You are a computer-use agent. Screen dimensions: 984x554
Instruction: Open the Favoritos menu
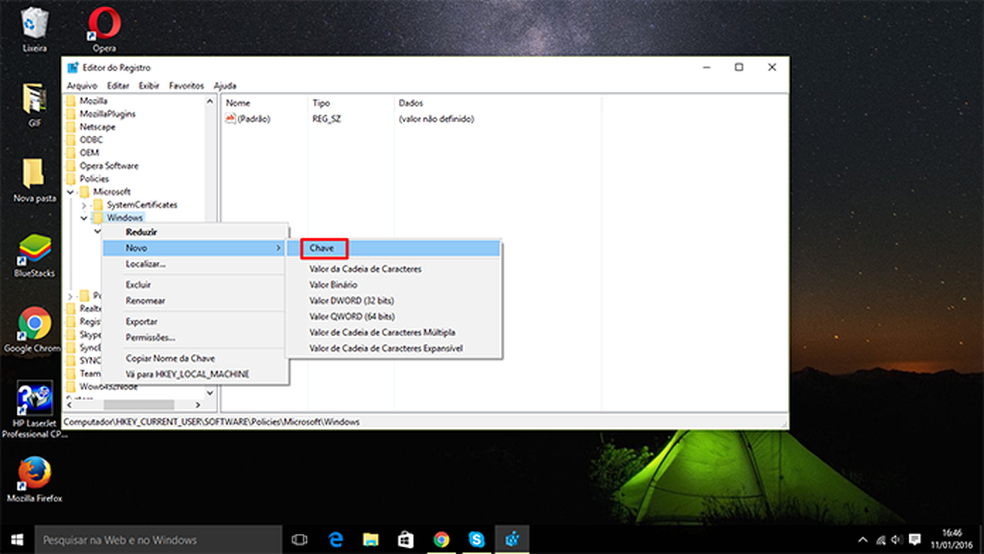(186, 86)
